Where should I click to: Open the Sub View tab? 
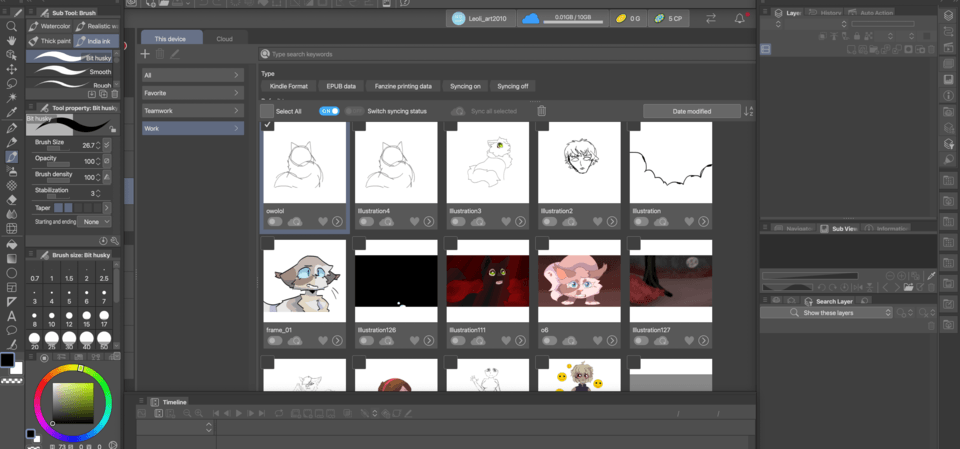click(839, 228)
